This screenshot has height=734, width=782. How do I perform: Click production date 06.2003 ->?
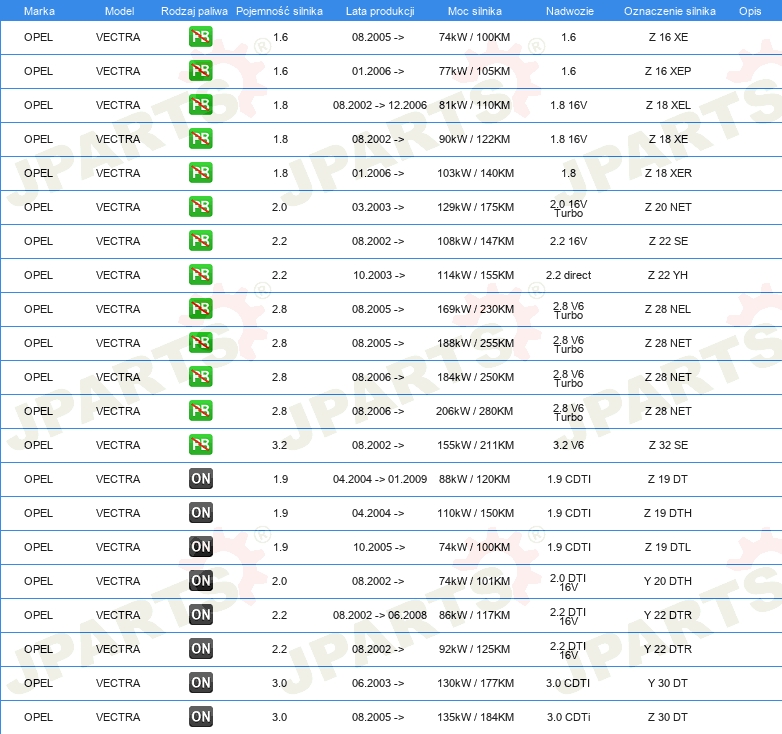click(378, 683)
